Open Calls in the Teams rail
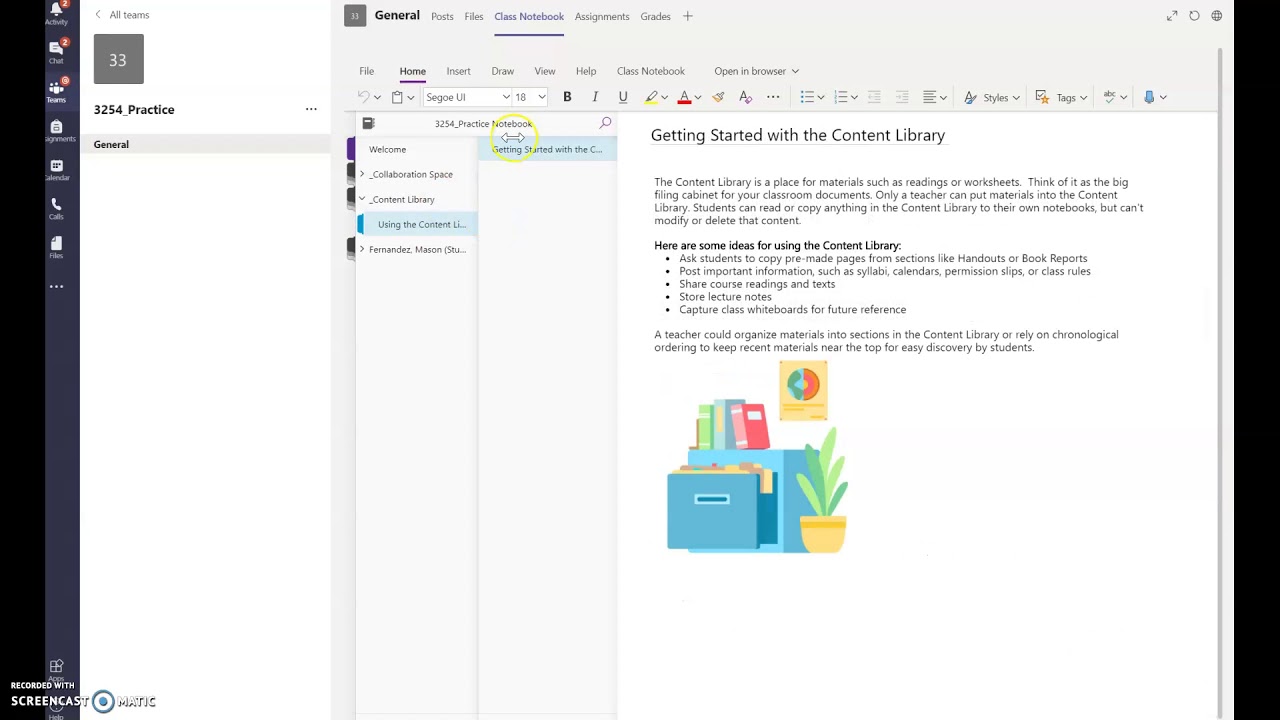The image size is (1280, 720). (56, 208)
